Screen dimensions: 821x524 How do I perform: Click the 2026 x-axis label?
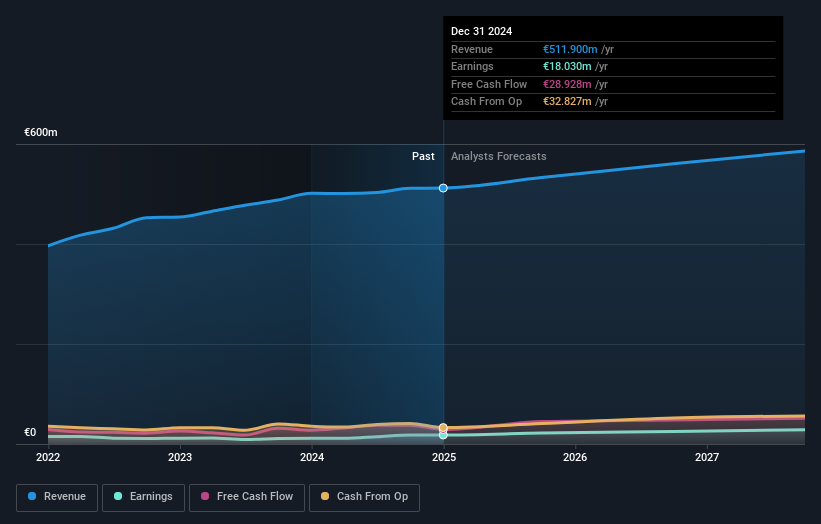[575, 457]
